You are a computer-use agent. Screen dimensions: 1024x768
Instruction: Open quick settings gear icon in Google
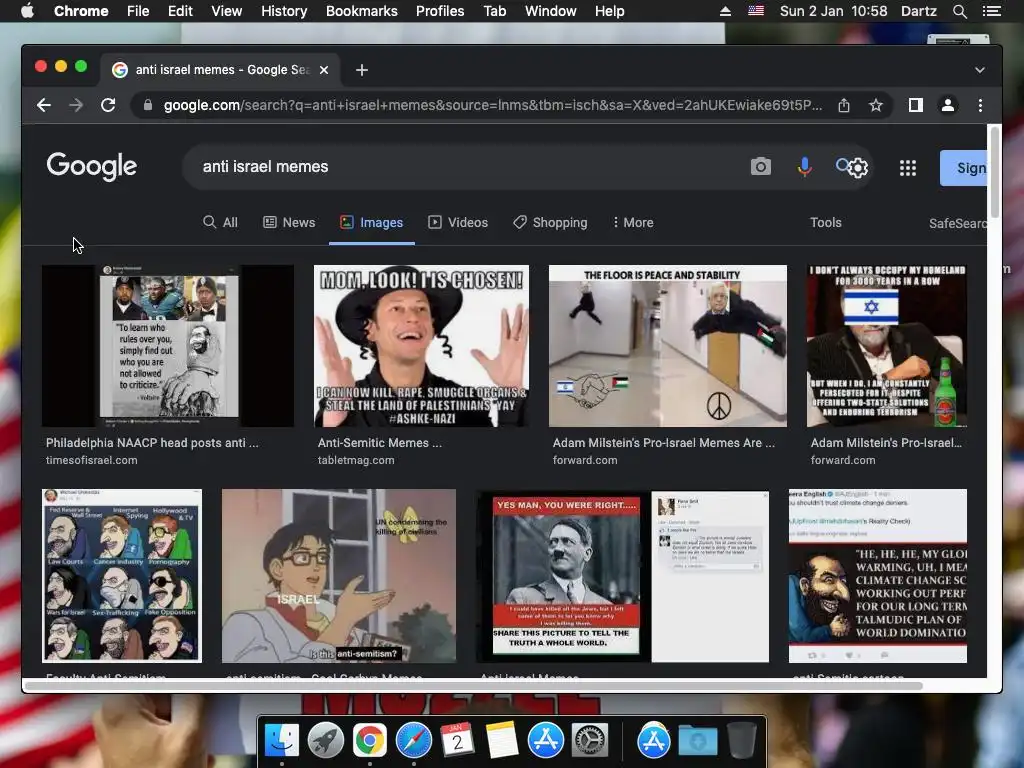tap(858, 168)
